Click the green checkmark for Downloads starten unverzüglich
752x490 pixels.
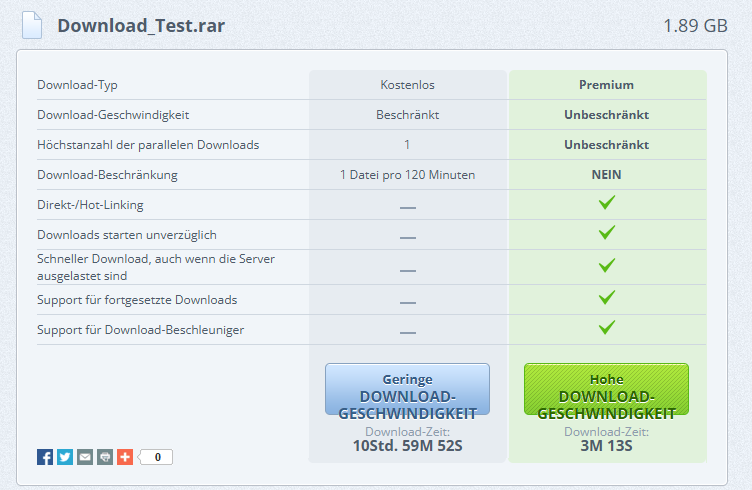(x=607, y=232)
